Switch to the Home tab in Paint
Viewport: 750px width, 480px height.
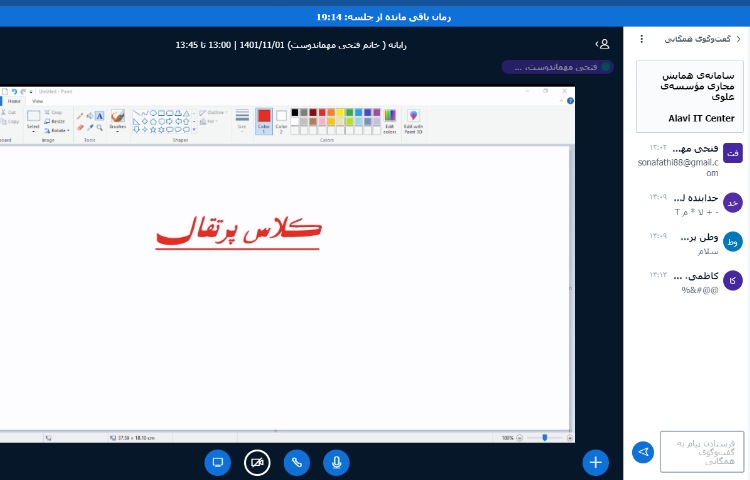point(14,101)
